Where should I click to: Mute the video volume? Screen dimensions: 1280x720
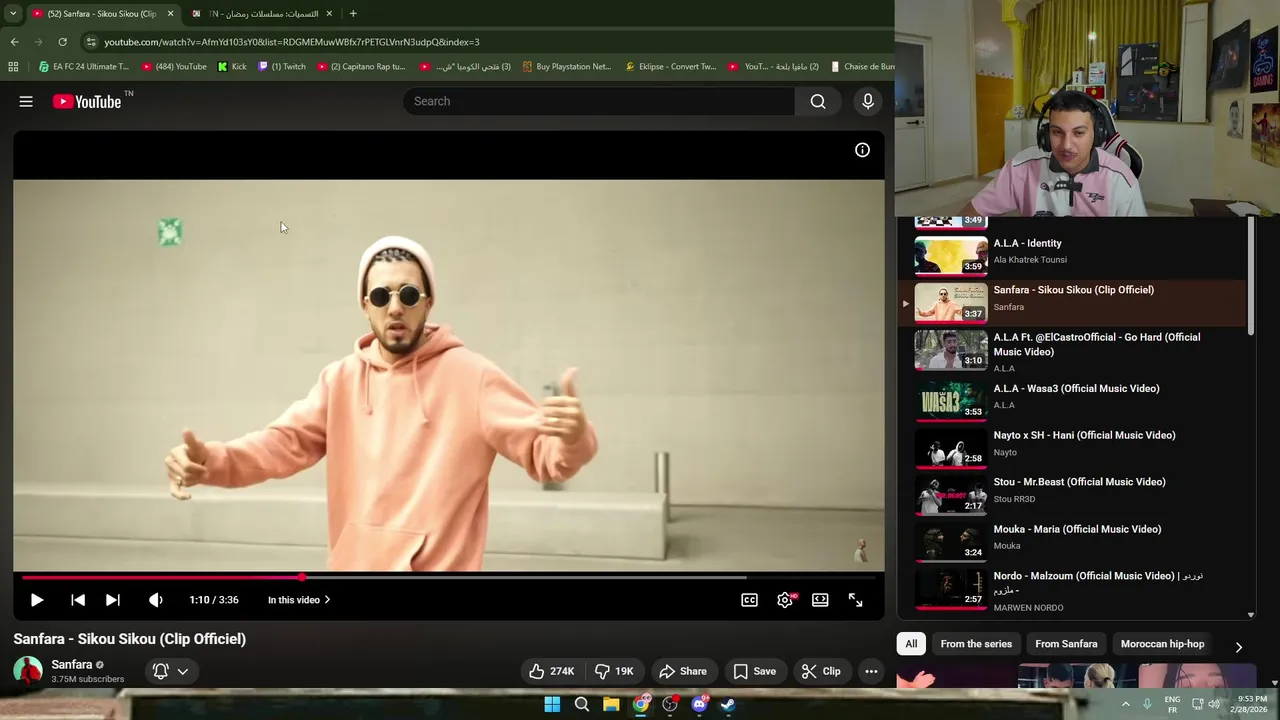(155, 600)
